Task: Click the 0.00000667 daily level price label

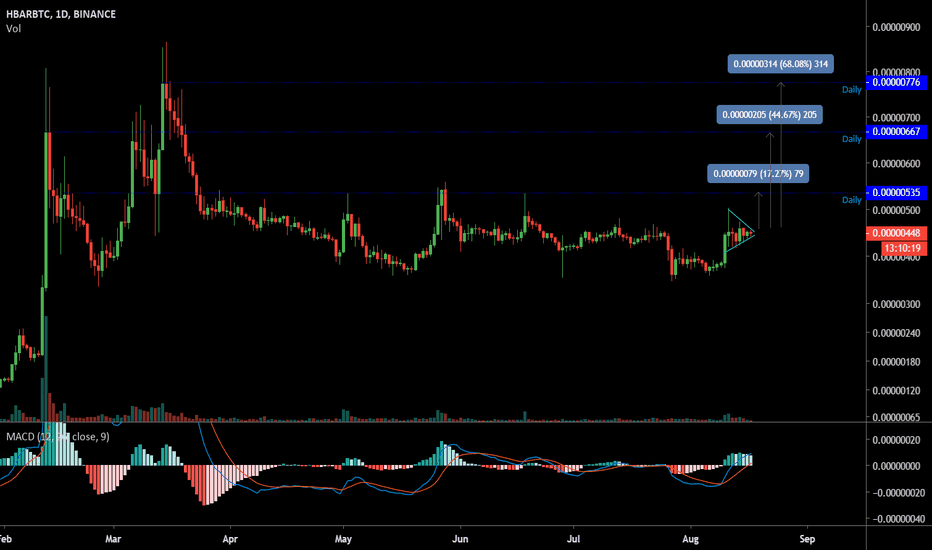Action: pyautogui.click(x=896, y=131)
